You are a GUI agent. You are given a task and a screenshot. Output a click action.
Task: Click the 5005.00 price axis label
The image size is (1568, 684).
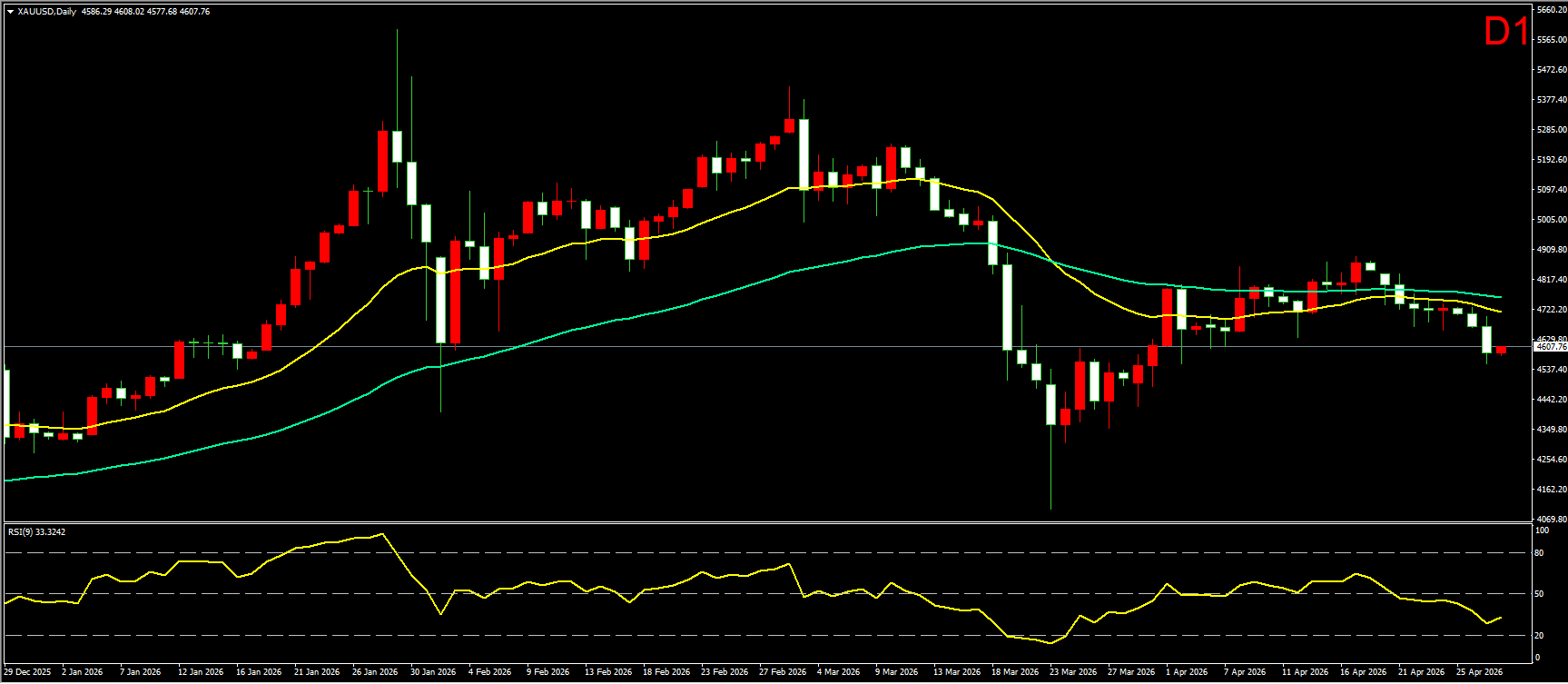click(1550, 220)
